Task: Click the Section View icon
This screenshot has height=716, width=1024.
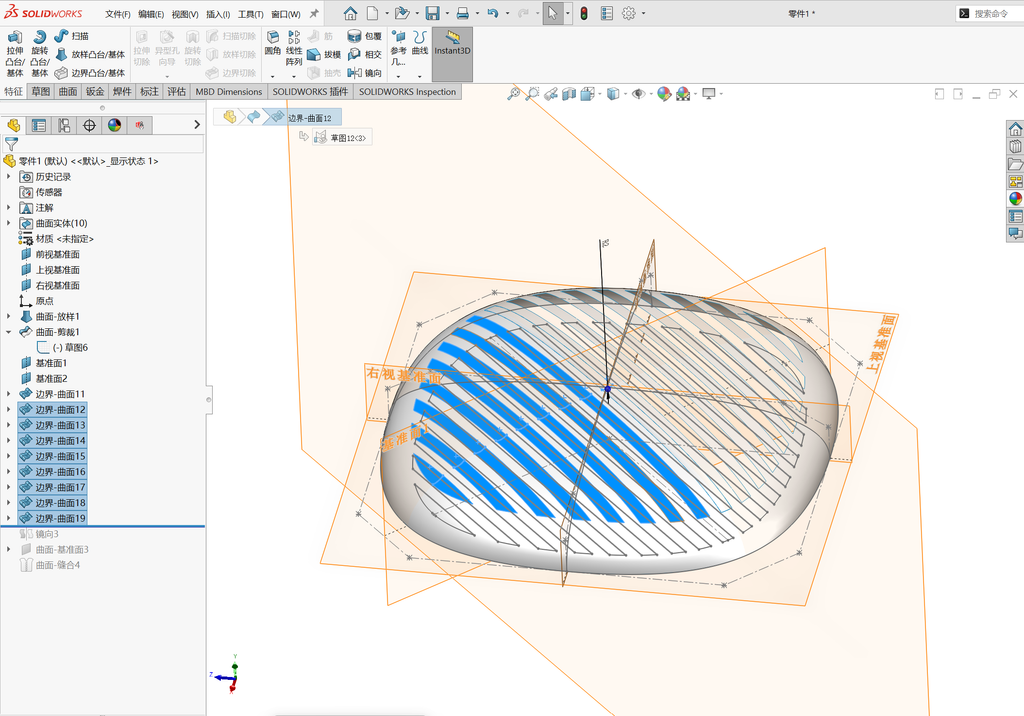Action: click(x=569, y=94)
